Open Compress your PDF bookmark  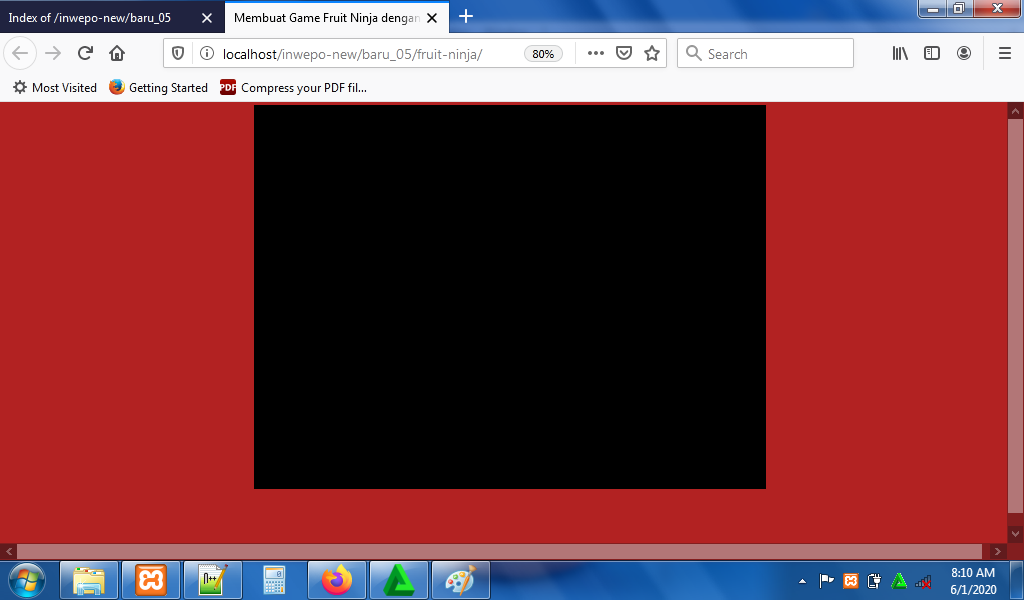click(x=293, y=87)
